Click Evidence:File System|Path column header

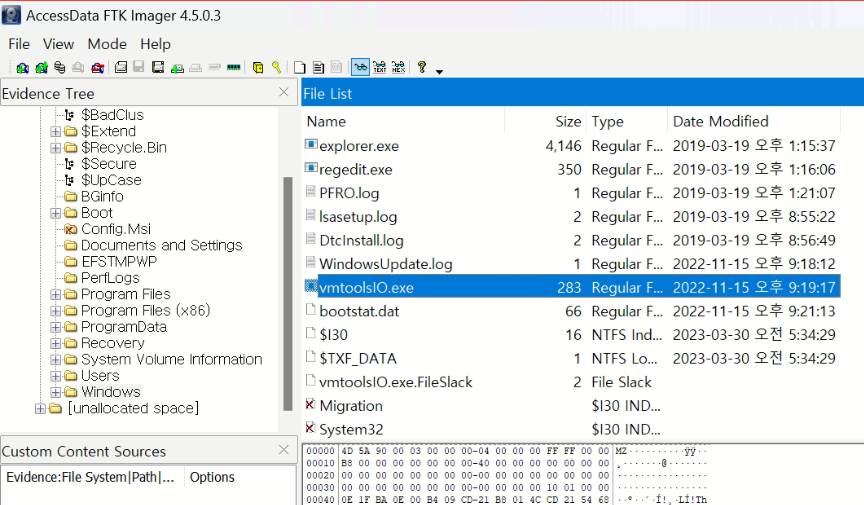pos(92,477)
